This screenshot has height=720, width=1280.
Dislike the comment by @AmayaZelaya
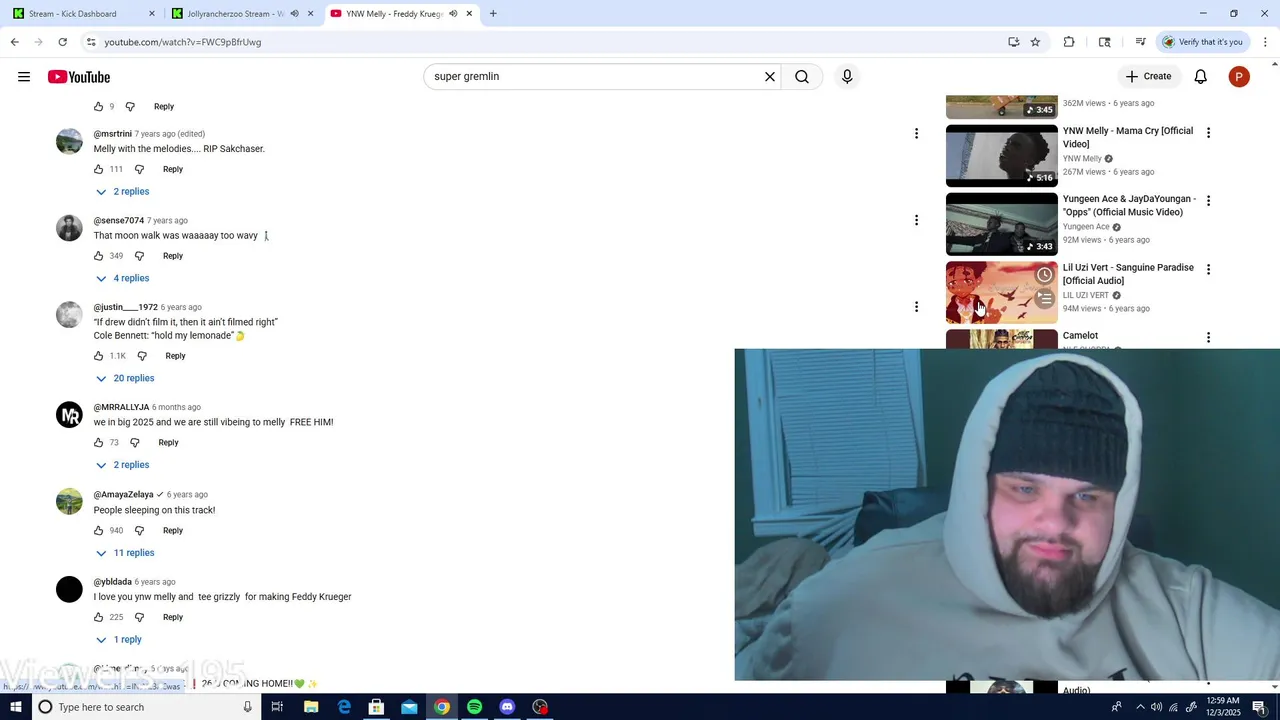[x=139, y=530]
